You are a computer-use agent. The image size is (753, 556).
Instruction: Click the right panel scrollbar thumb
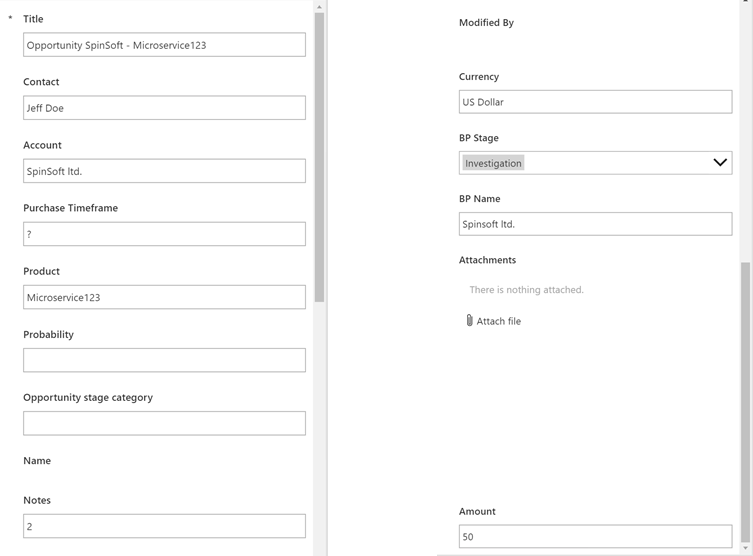745,400
